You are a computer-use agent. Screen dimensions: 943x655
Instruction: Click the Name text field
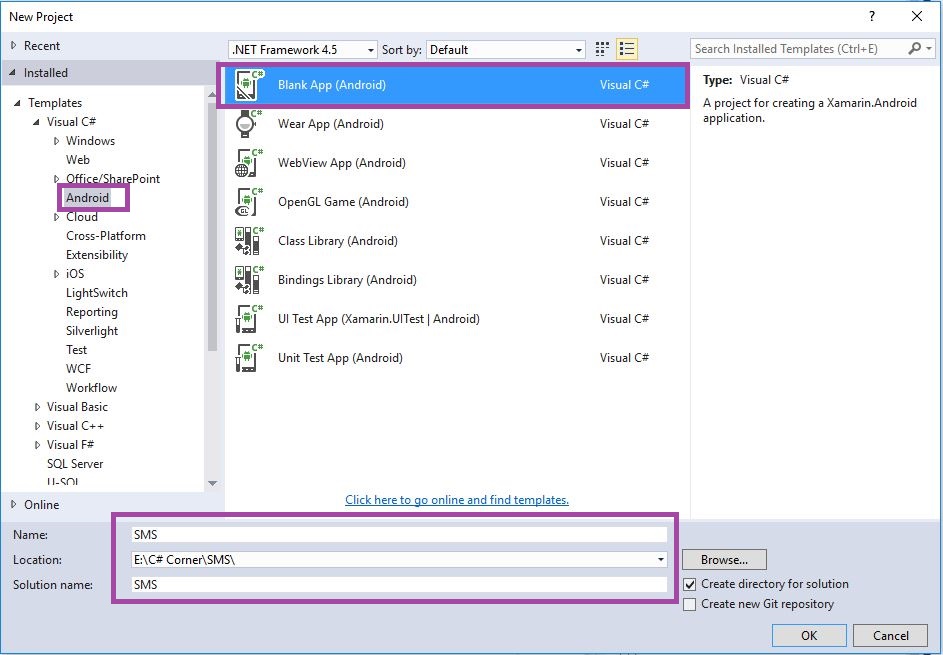click(x=399, y=535)
